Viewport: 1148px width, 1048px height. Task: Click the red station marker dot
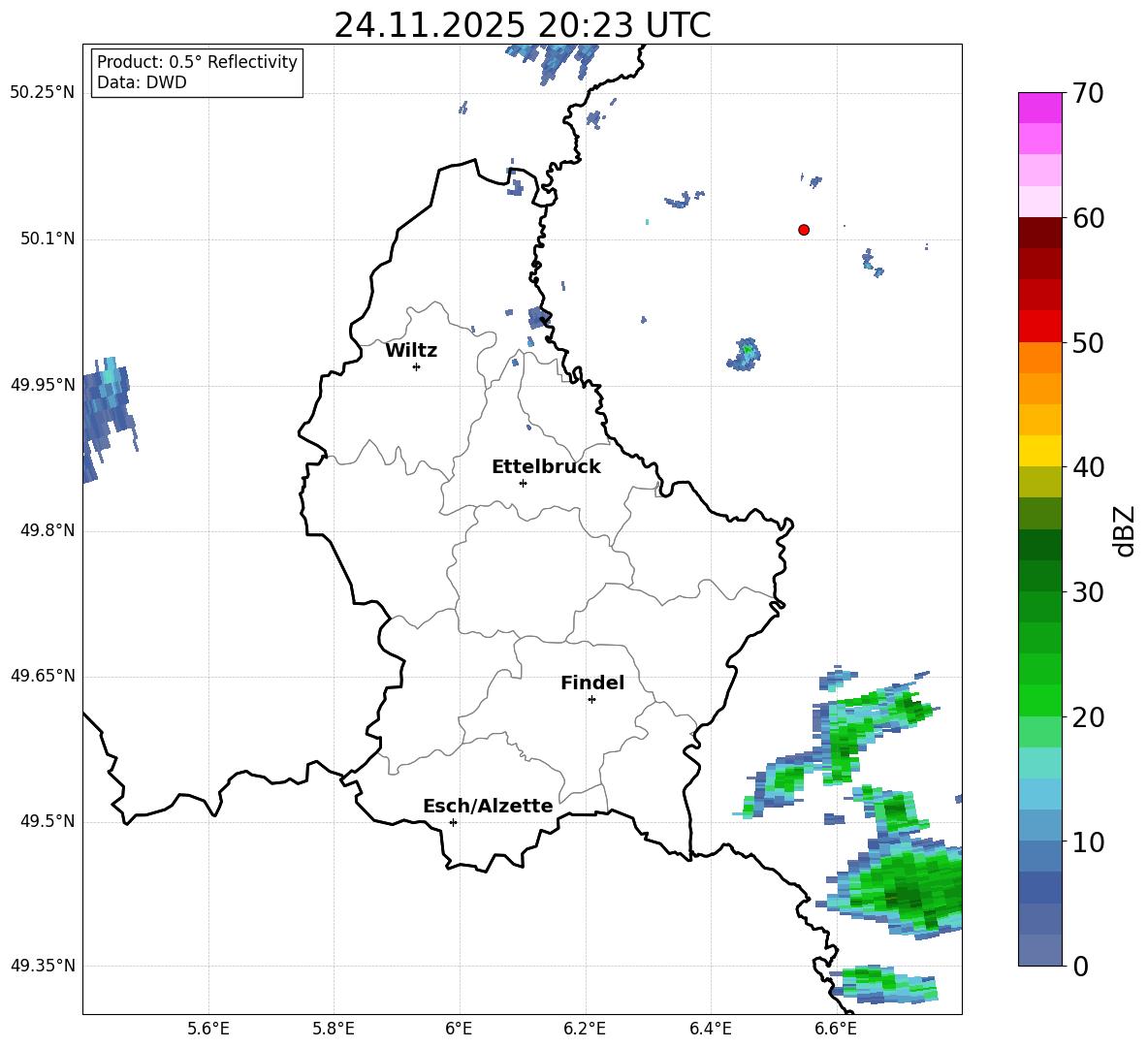tap(804, 230)
